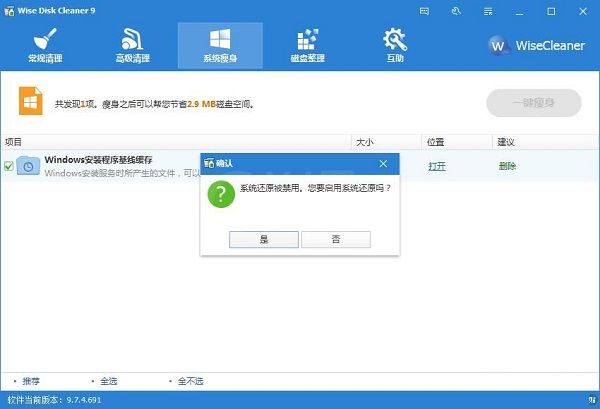Screen dimensions: 600x409
Task: Open the 磁盘整理 disk defrag tab
Action: 308,45
